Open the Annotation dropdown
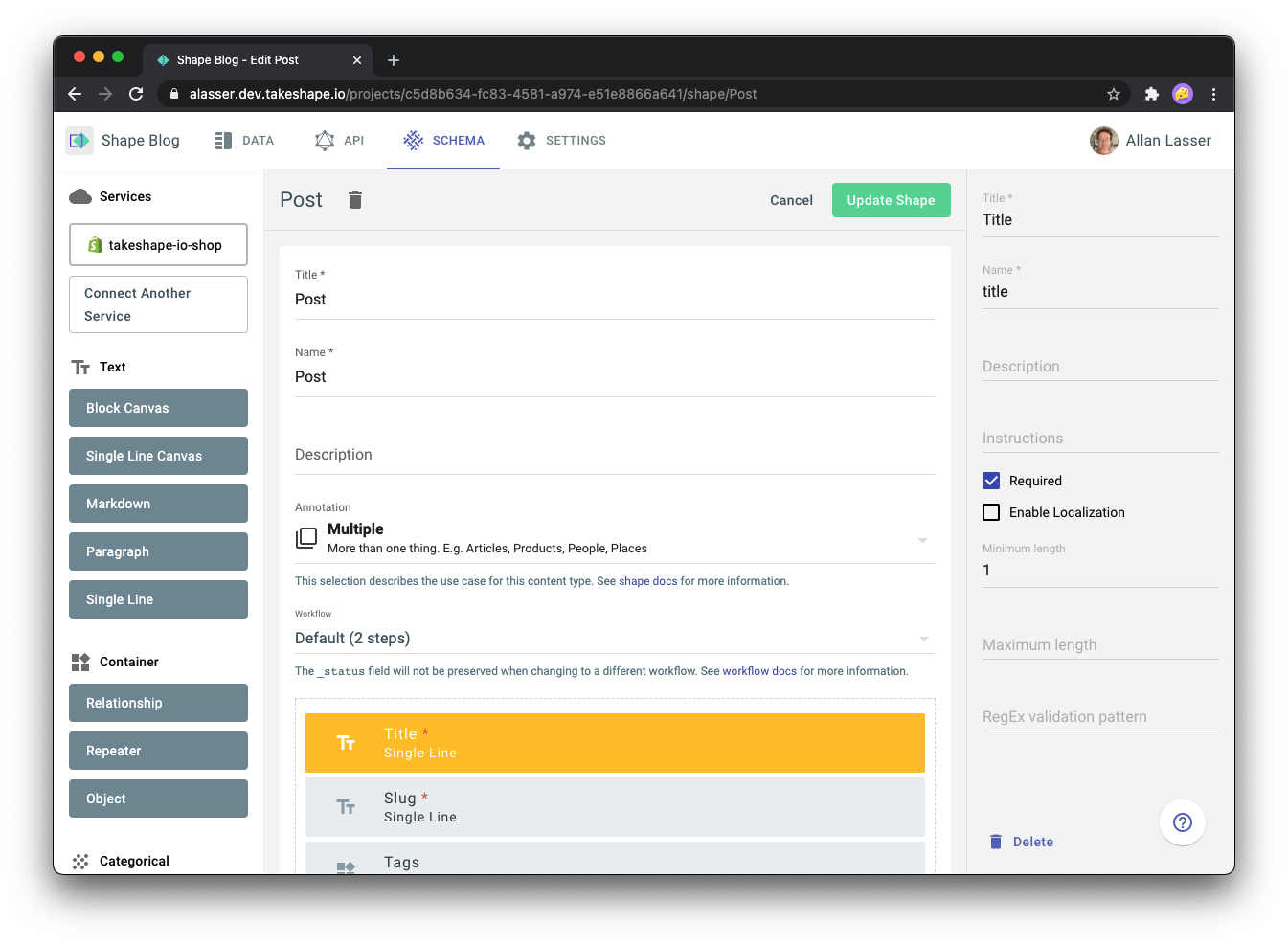 coord(615,539)
